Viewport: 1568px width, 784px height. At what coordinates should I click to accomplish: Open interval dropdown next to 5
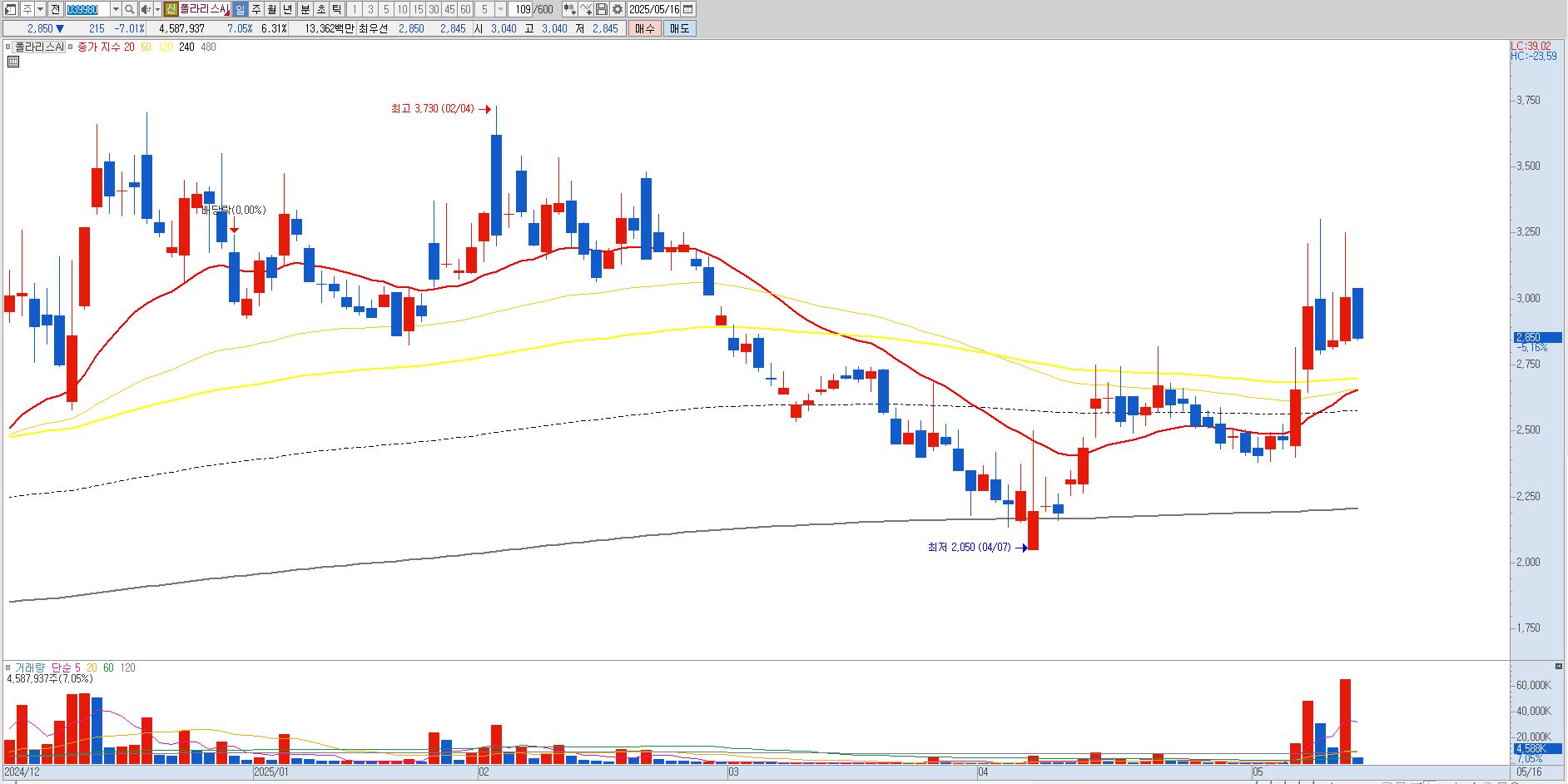(x=500, y=9)
